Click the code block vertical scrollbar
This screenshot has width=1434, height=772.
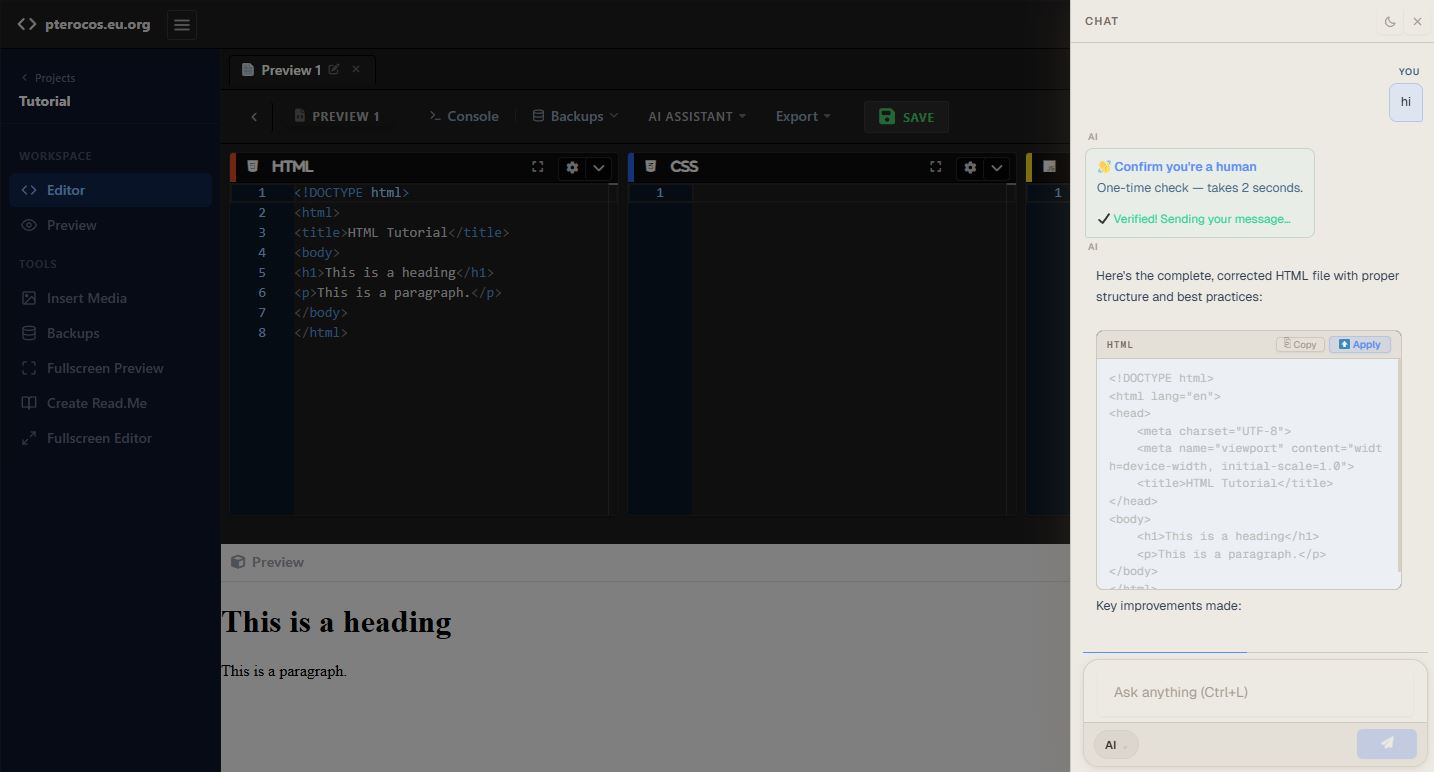(x=1399, y=466)
